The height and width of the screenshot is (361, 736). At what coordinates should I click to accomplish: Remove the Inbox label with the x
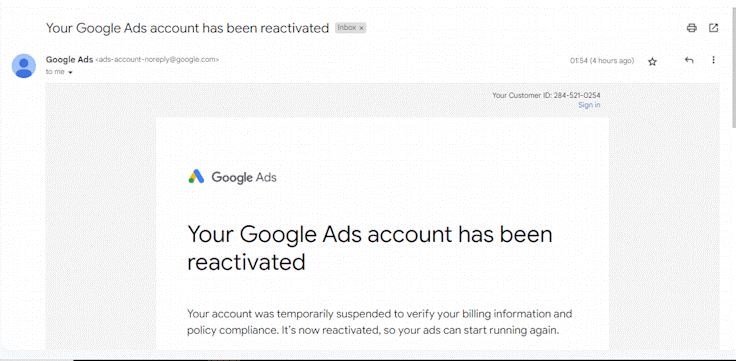point(361,28)
